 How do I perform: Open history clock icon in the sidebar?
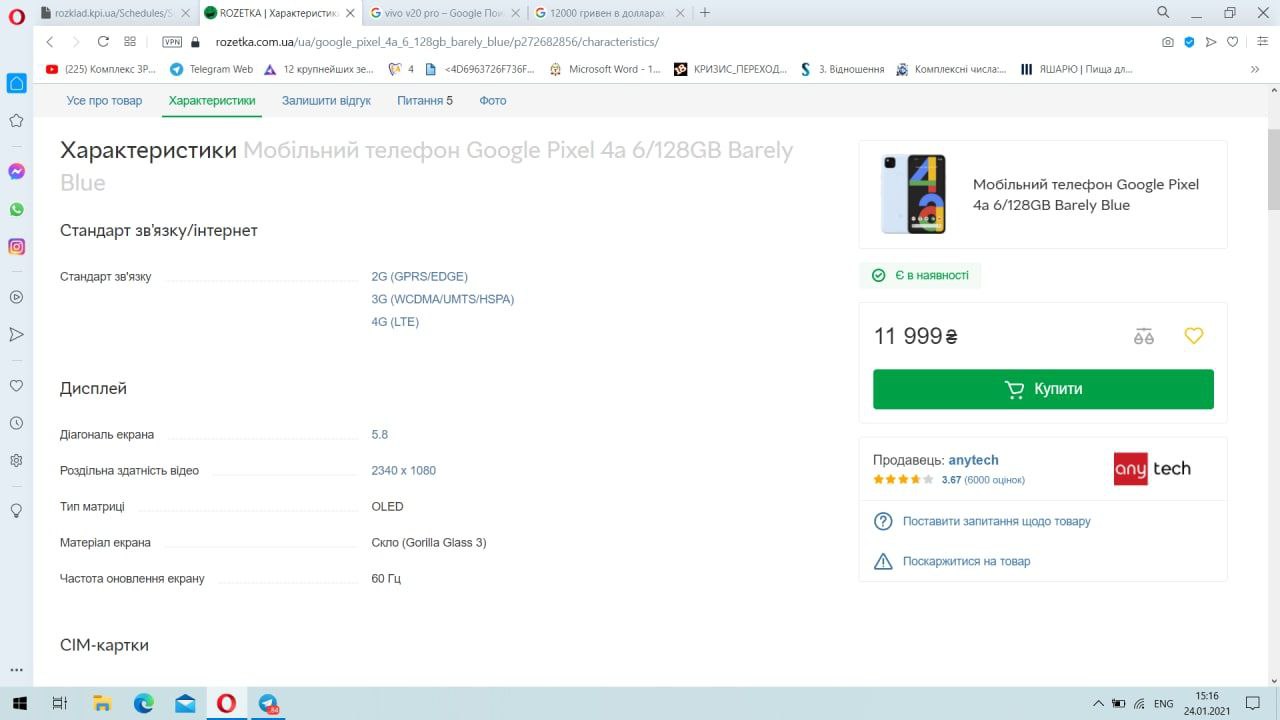coord(16,423)
